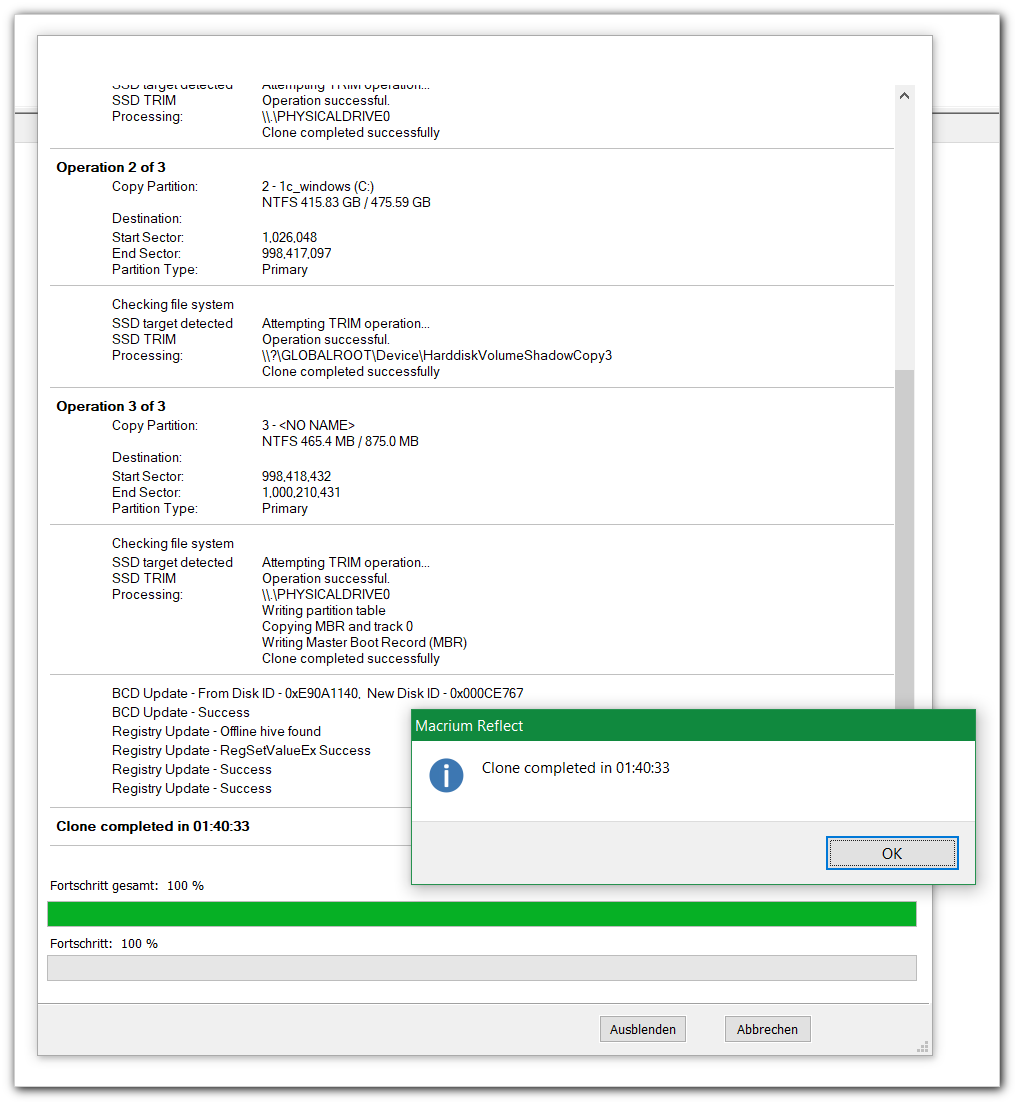Click start sector value '1,026,048'
The height and width of the screenshot is (1102, 1015).
tap(289, 238)
